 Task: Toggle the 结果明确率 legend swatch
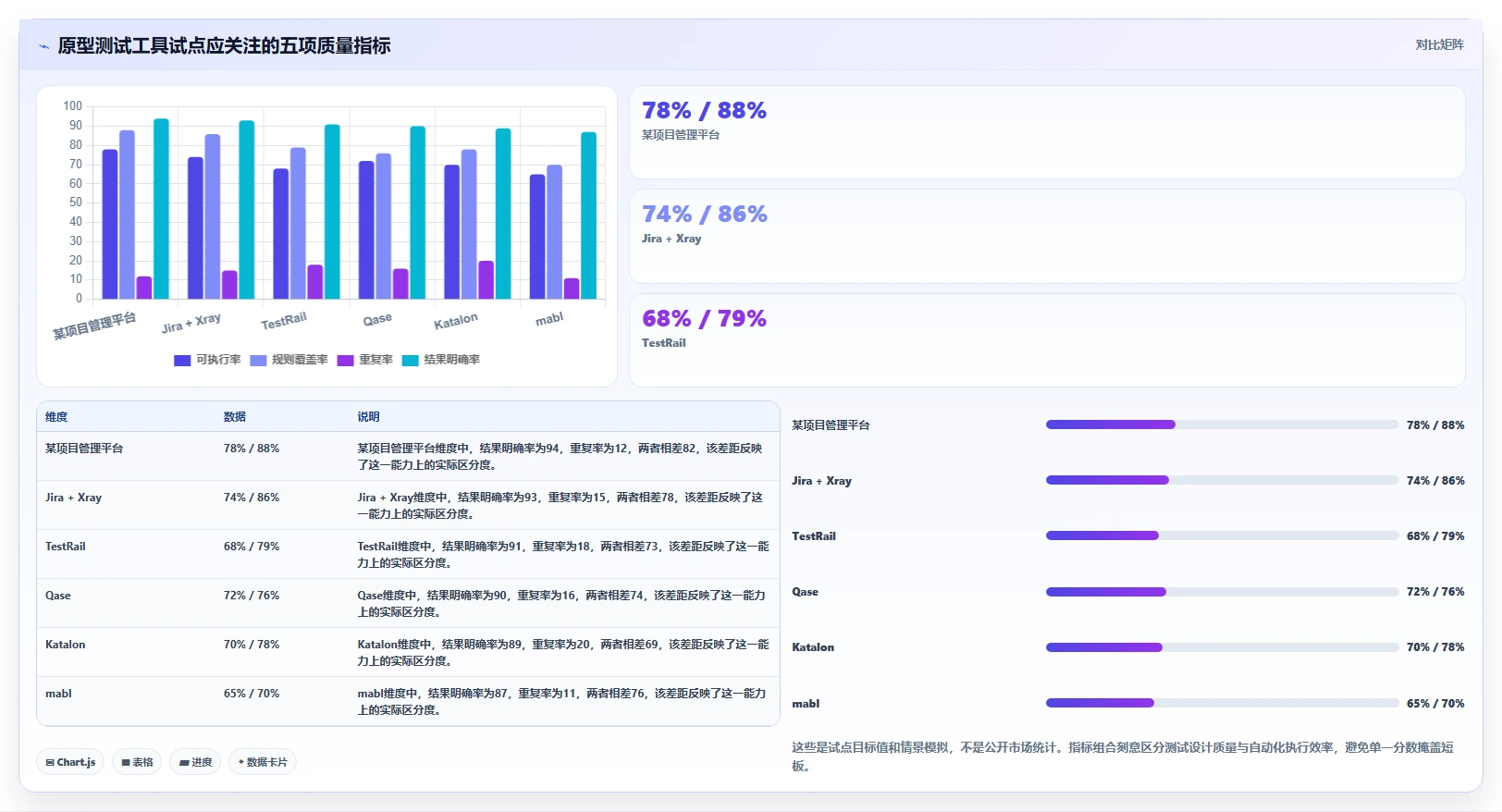coord(411,361)
